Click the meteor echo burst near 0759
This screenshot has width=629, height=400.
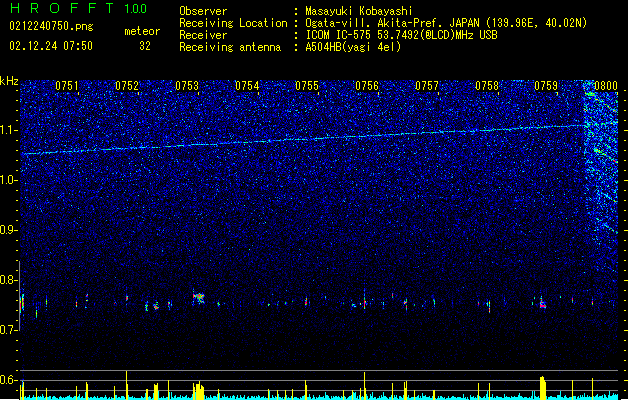[x=542, y=303]
